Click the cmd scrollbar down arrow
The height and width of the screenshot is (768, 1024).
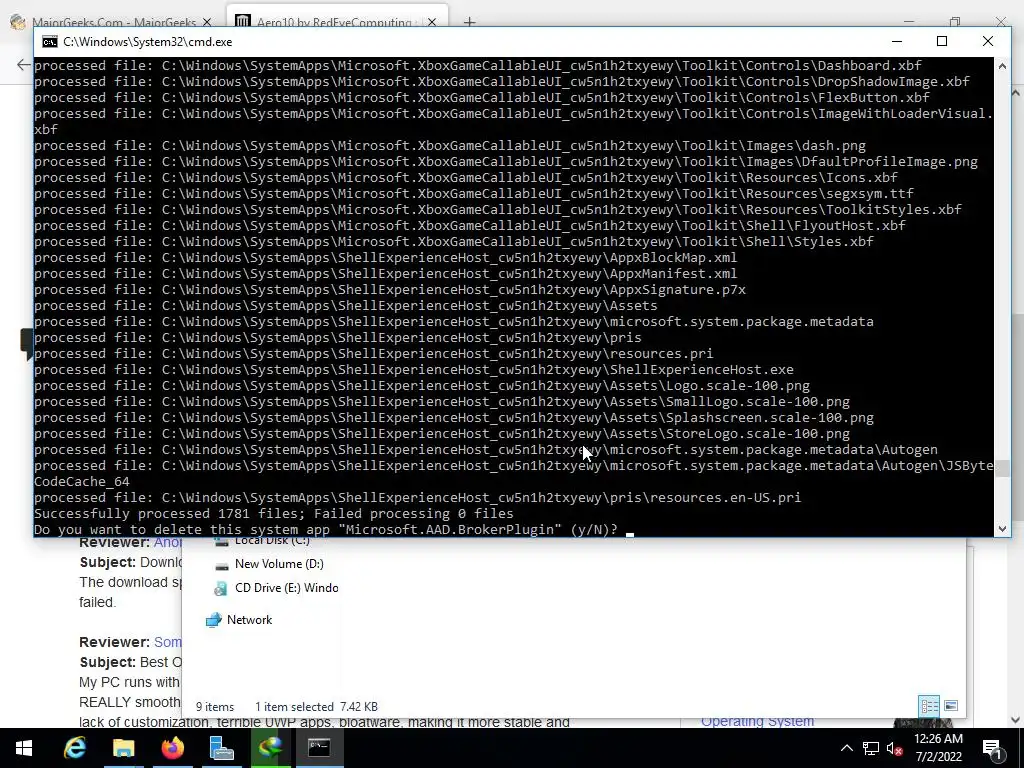click(x=1002, y=529)
